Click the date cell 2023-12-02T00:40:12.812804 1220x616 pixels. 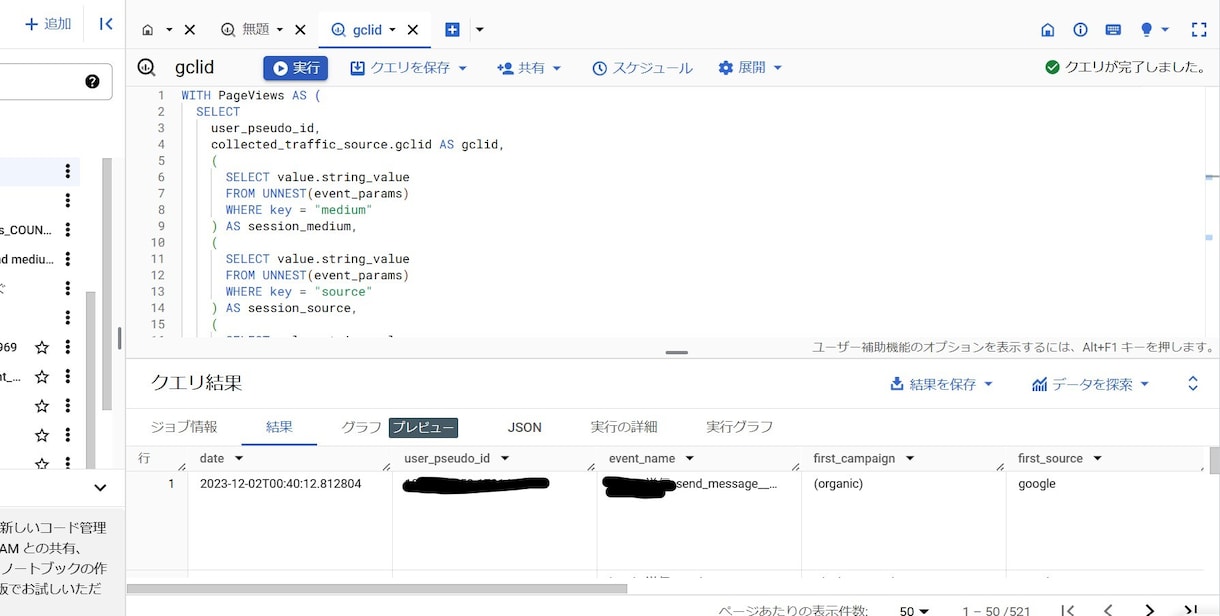(280, 484)
